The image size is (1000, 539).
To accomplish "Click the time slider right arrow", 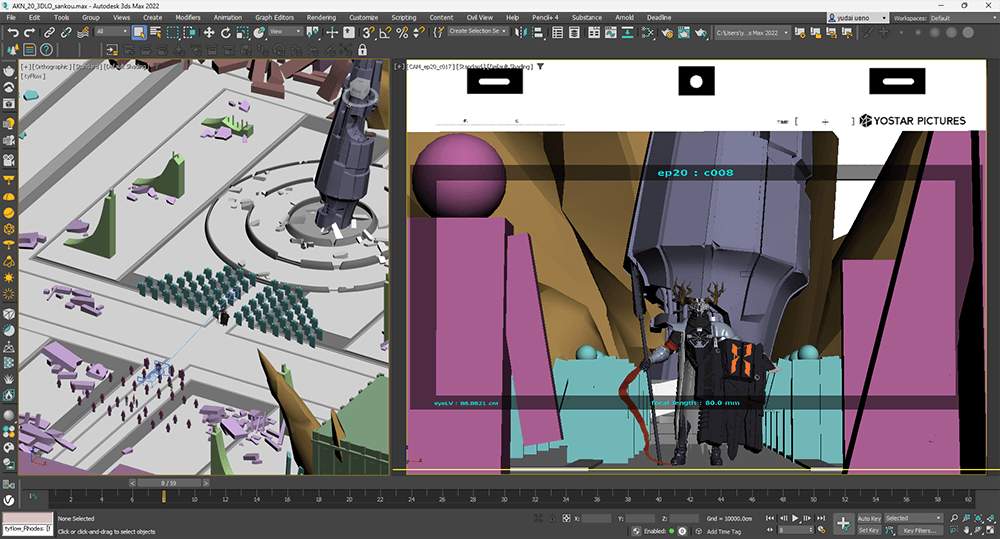I will tap(206, 483).
